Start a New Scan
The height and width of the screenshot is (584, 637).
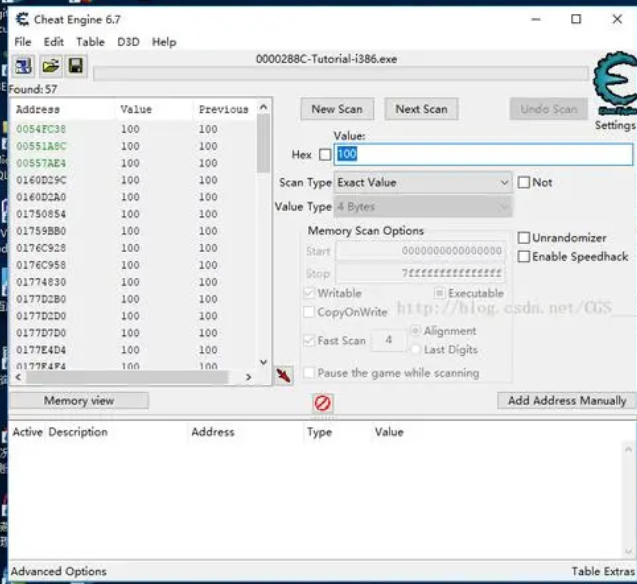tap(337, 109)
